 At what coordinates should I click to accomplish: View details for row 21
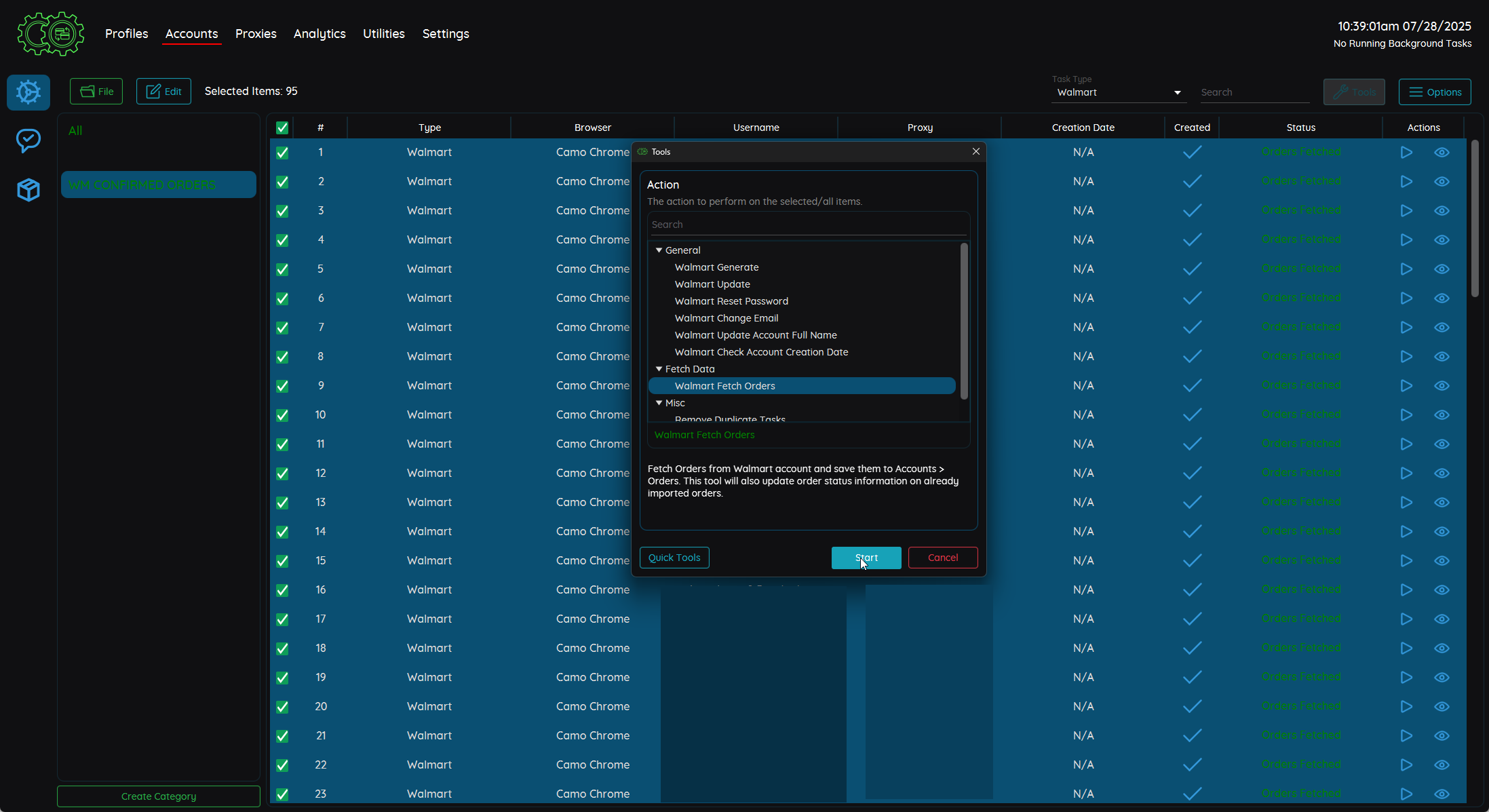click(1442, 736)
